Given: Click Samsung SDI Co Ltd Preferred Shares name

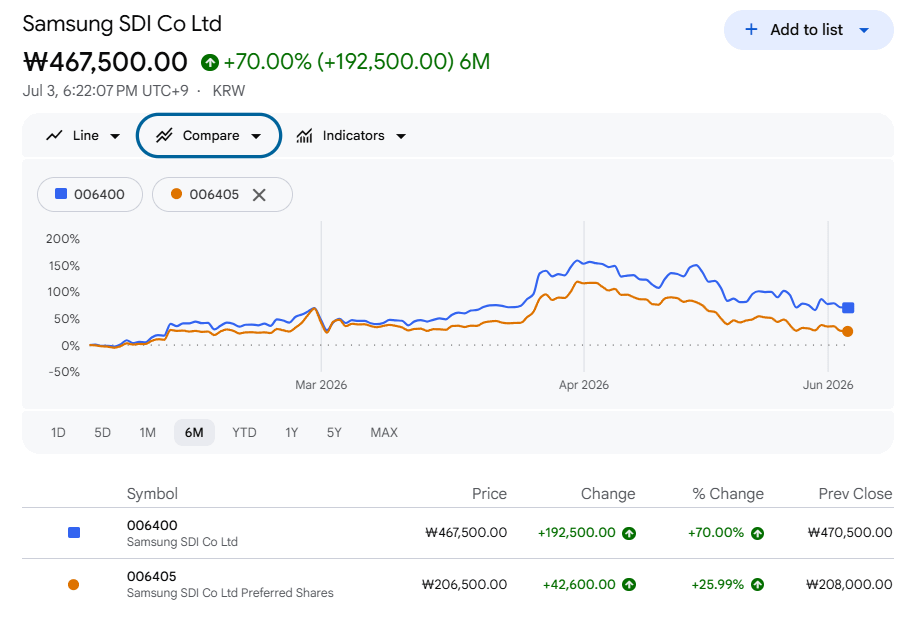Looking at the screenshot, I should coord(230,593).
